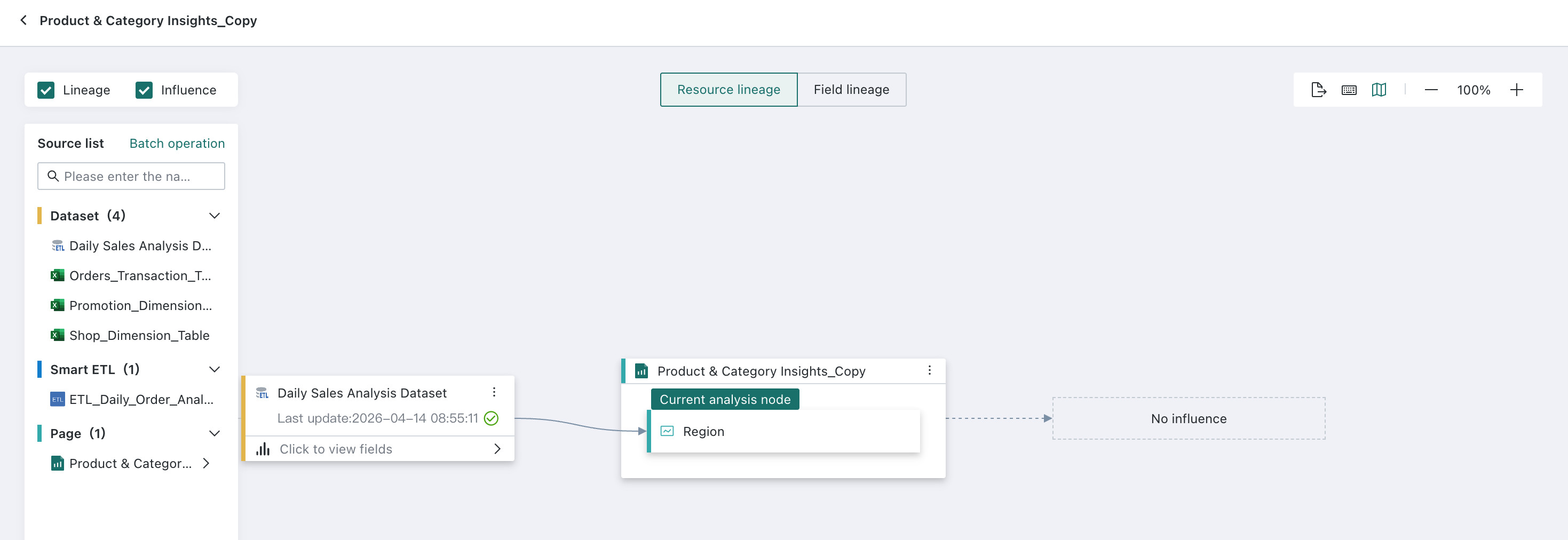Click the 100% zoom level value
Image resolution: width=1568 pixels, height=540 pixels.
coord(1473,90)
